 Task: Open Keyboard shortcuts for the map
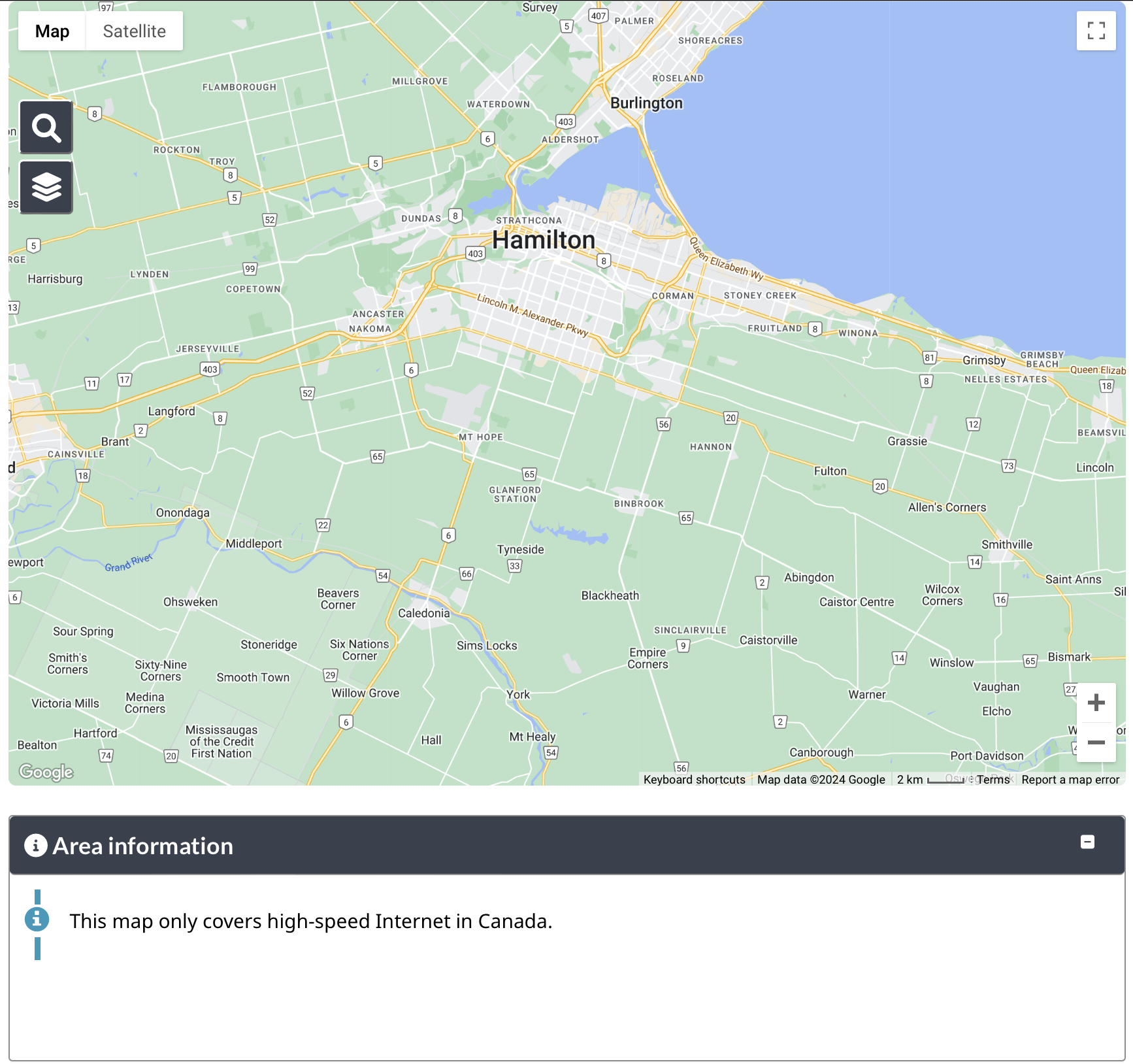click(x=694, y=780)
